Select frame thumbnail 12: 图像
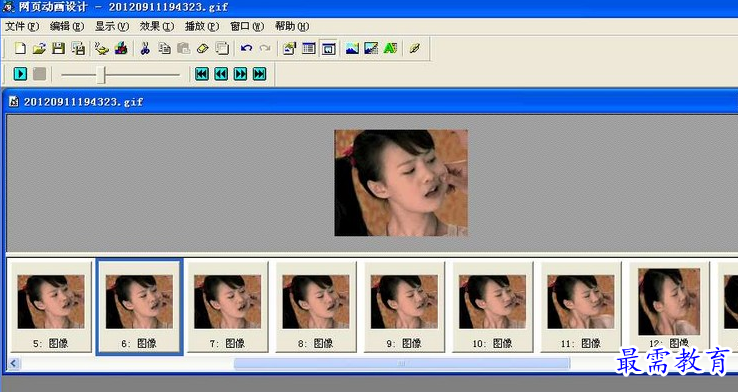Viewport: 738px width, 392px height. [669, 306]
